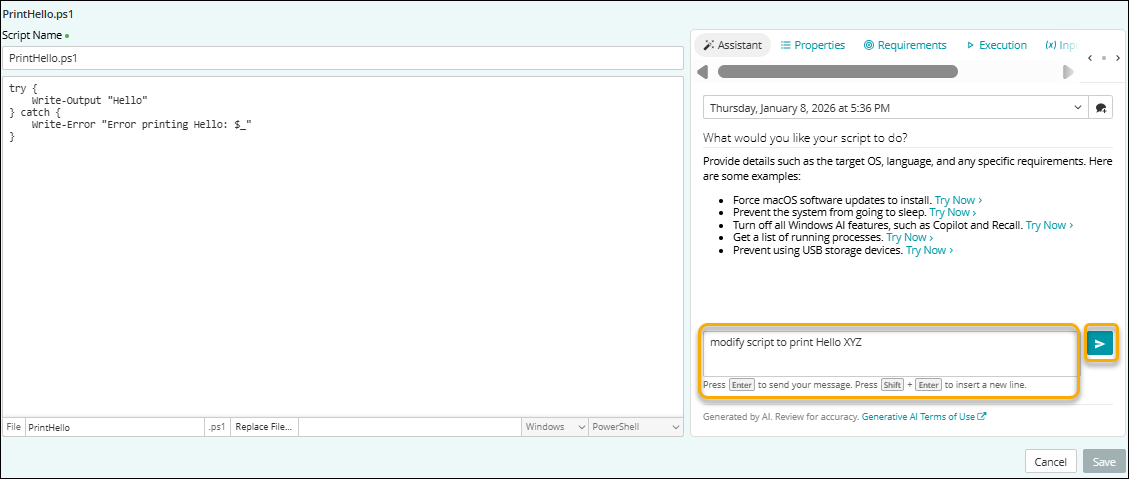
Task: Go to the Execution tab
Action: (996, 45)
